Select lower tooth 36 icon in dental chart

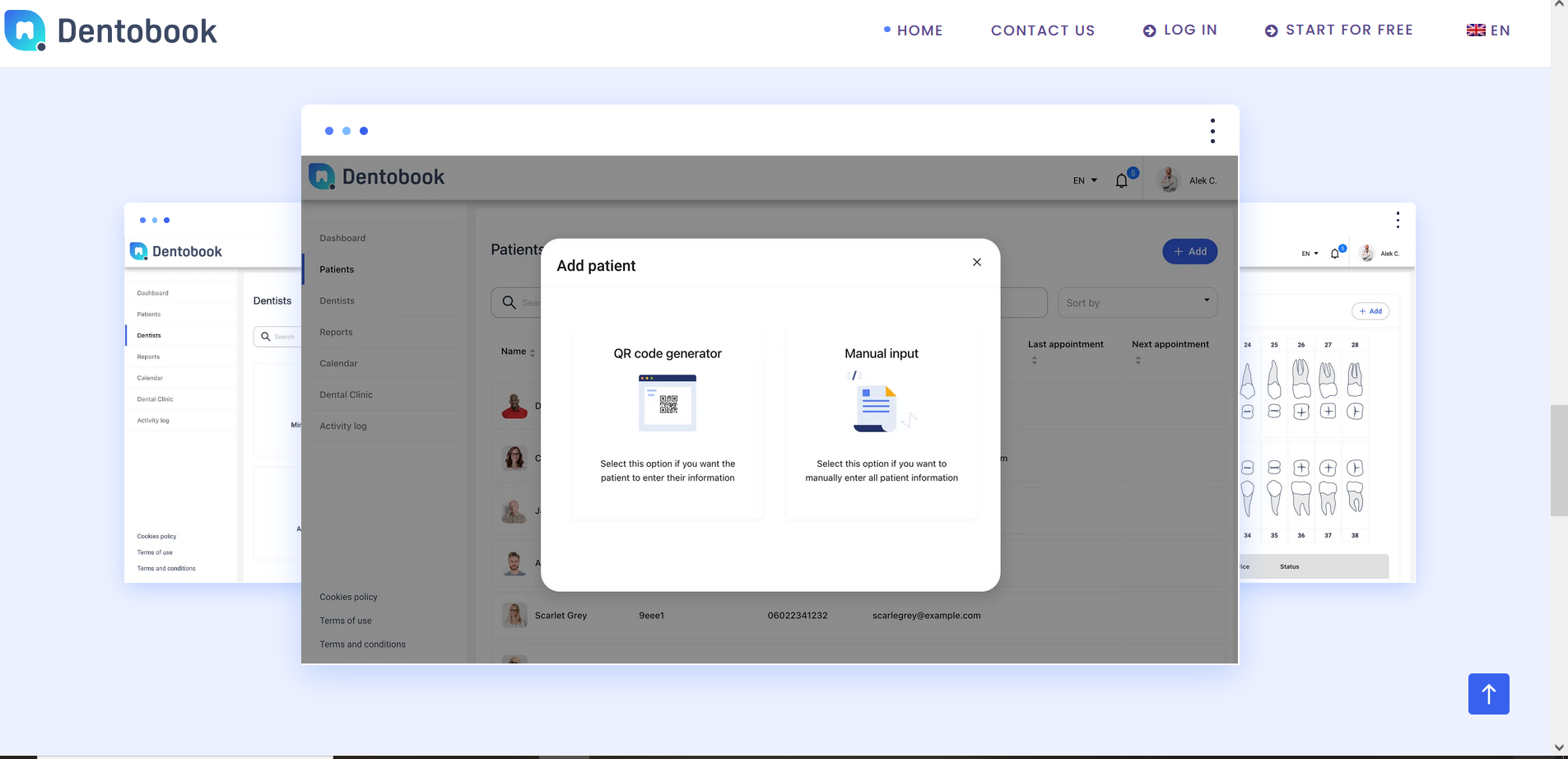point(1301,498)
